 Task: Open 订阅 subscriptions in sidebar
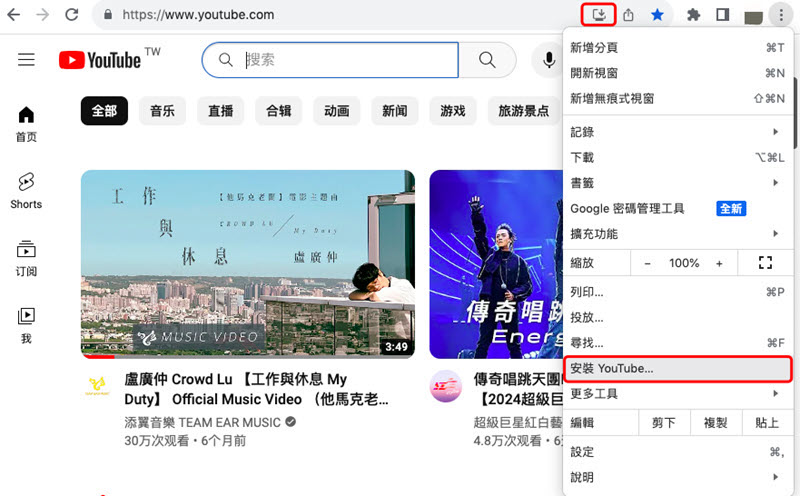(26, 258)
